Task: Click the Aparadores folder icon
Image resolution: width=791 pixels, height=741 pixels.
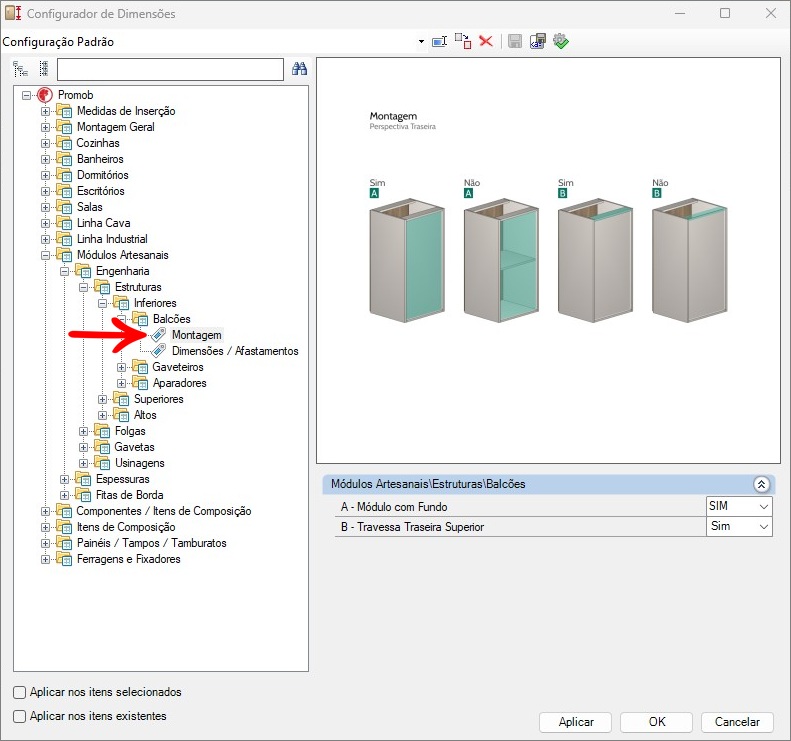Action: (x=140, y=383)
